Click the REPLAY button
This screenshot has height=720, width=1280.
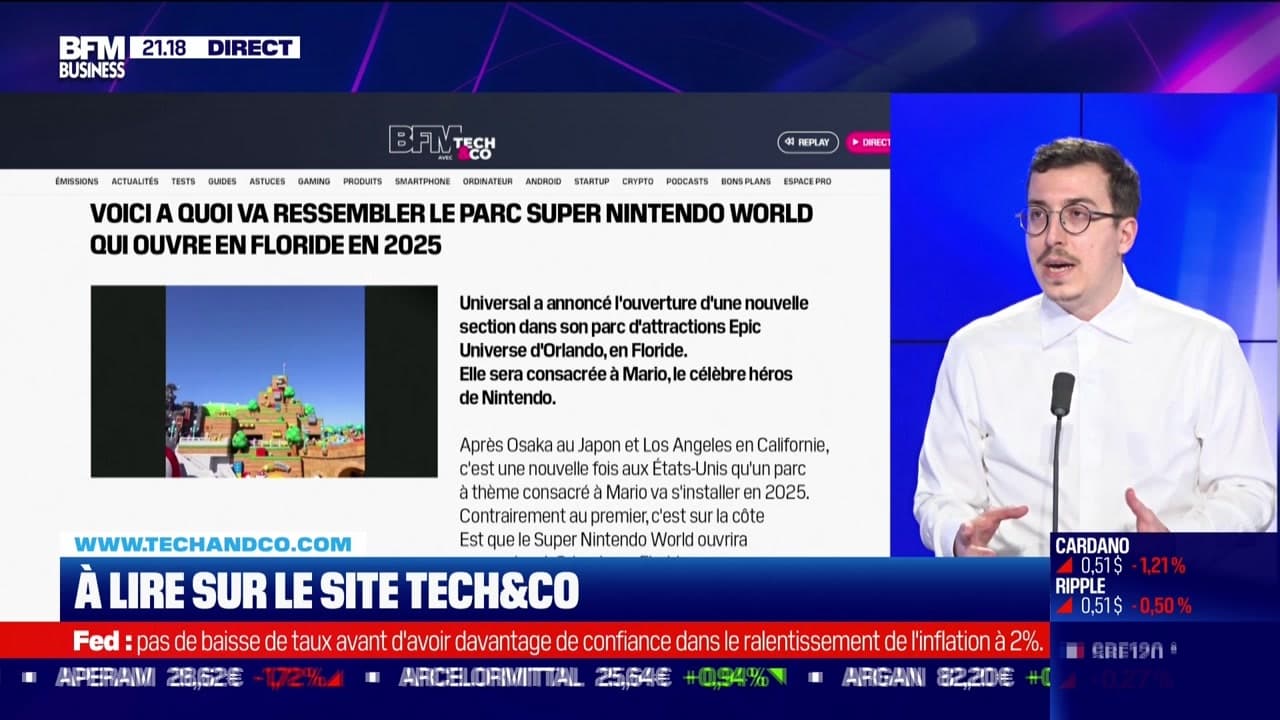[x=808, y=143]
